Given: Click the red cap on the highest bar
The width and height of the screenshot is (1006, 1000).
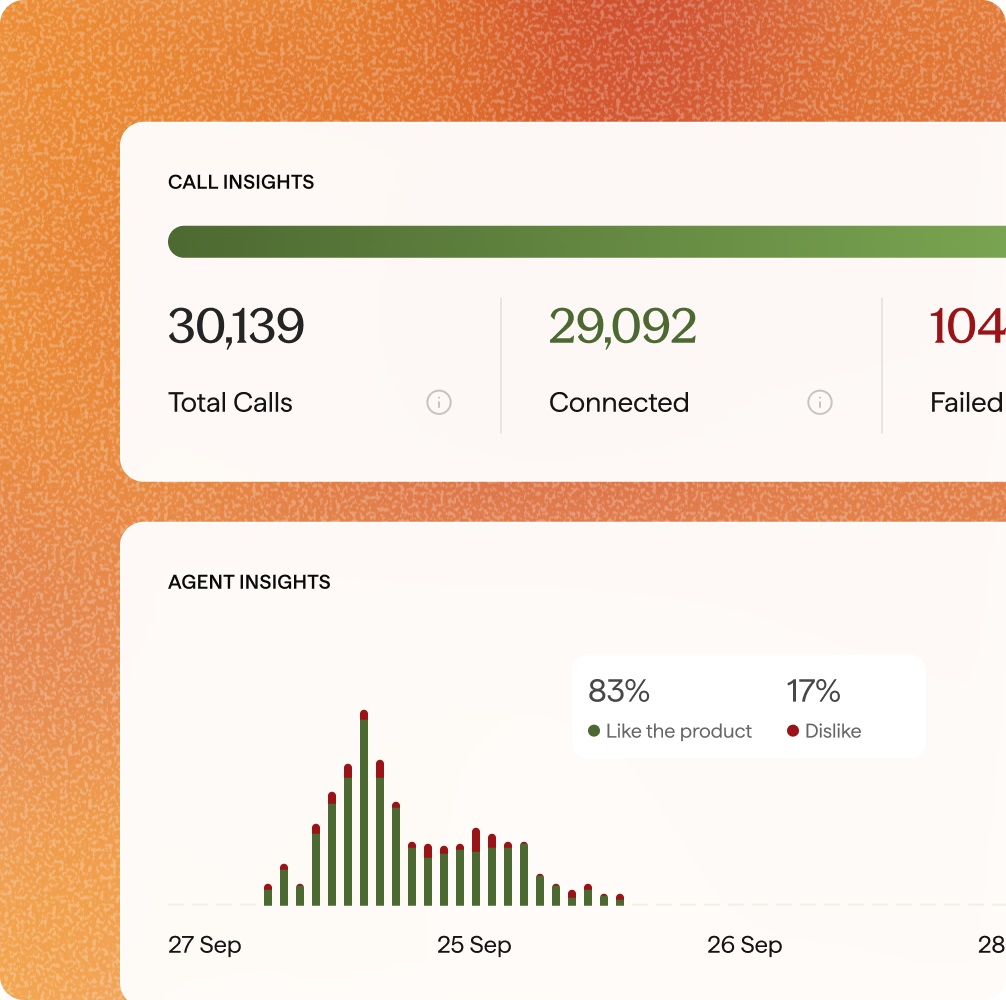Looking at the screenshot, I should click(364, 714).
